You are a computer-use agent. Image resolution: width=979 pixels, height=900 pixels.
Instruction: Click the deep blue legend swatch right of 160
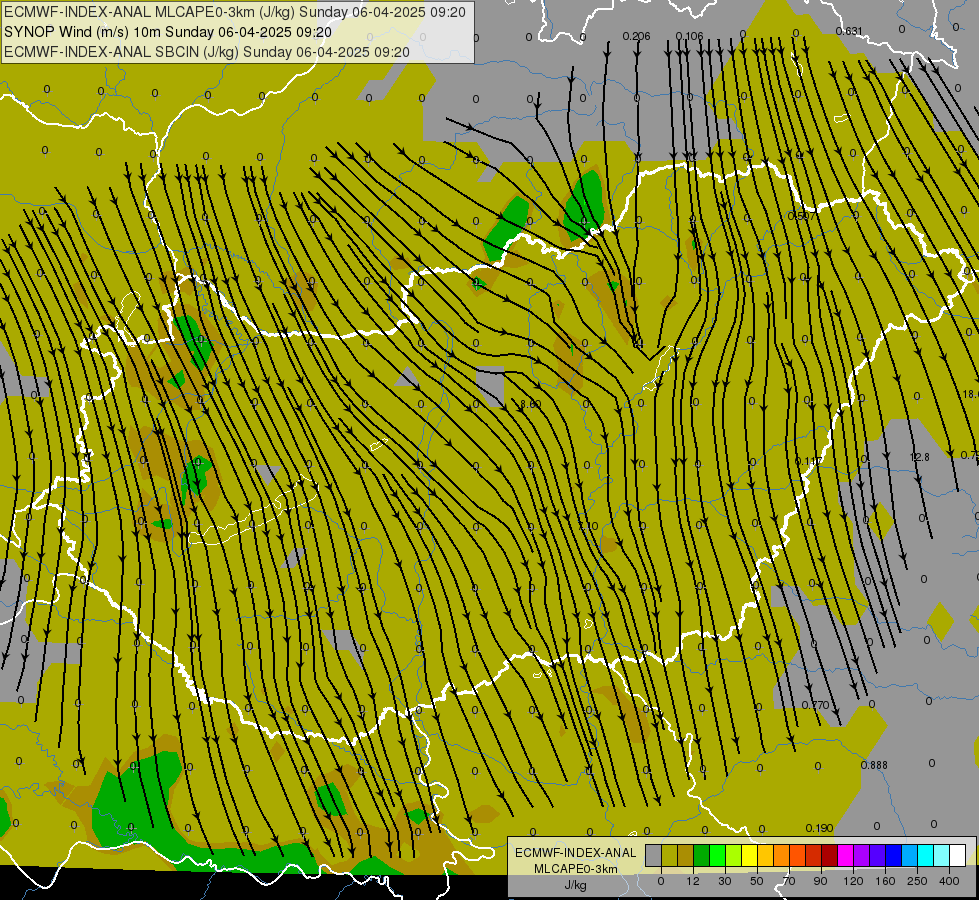pyautogui.click(x=893, y=856)
